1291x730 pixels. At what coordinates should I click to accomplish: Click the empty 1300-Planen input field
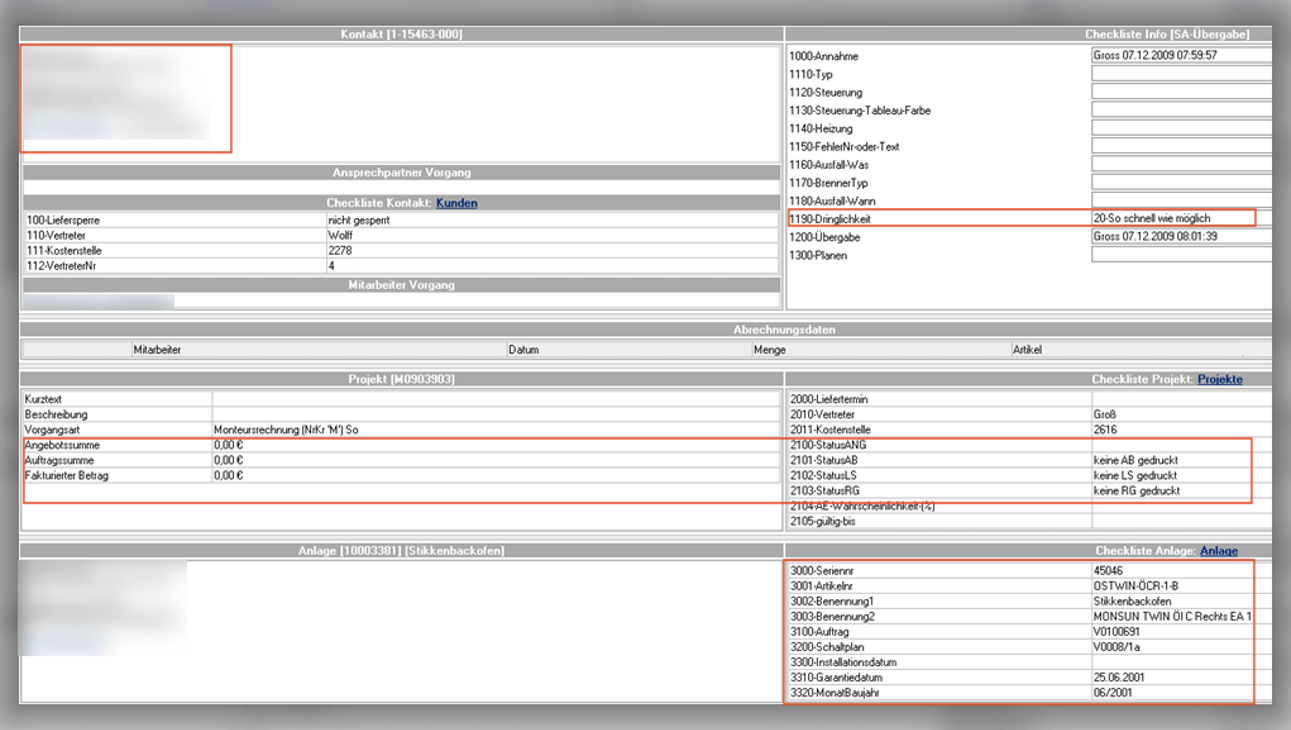tap(1180, 255)
